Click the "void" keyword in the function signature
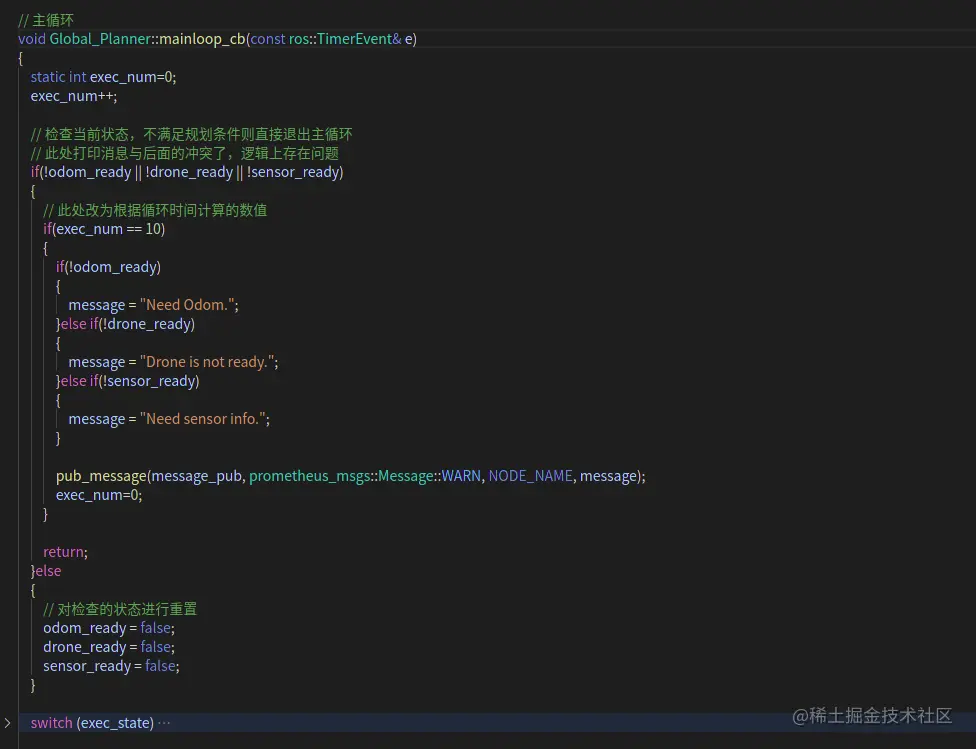Screen dimensions: 976x749 (32, 39)
